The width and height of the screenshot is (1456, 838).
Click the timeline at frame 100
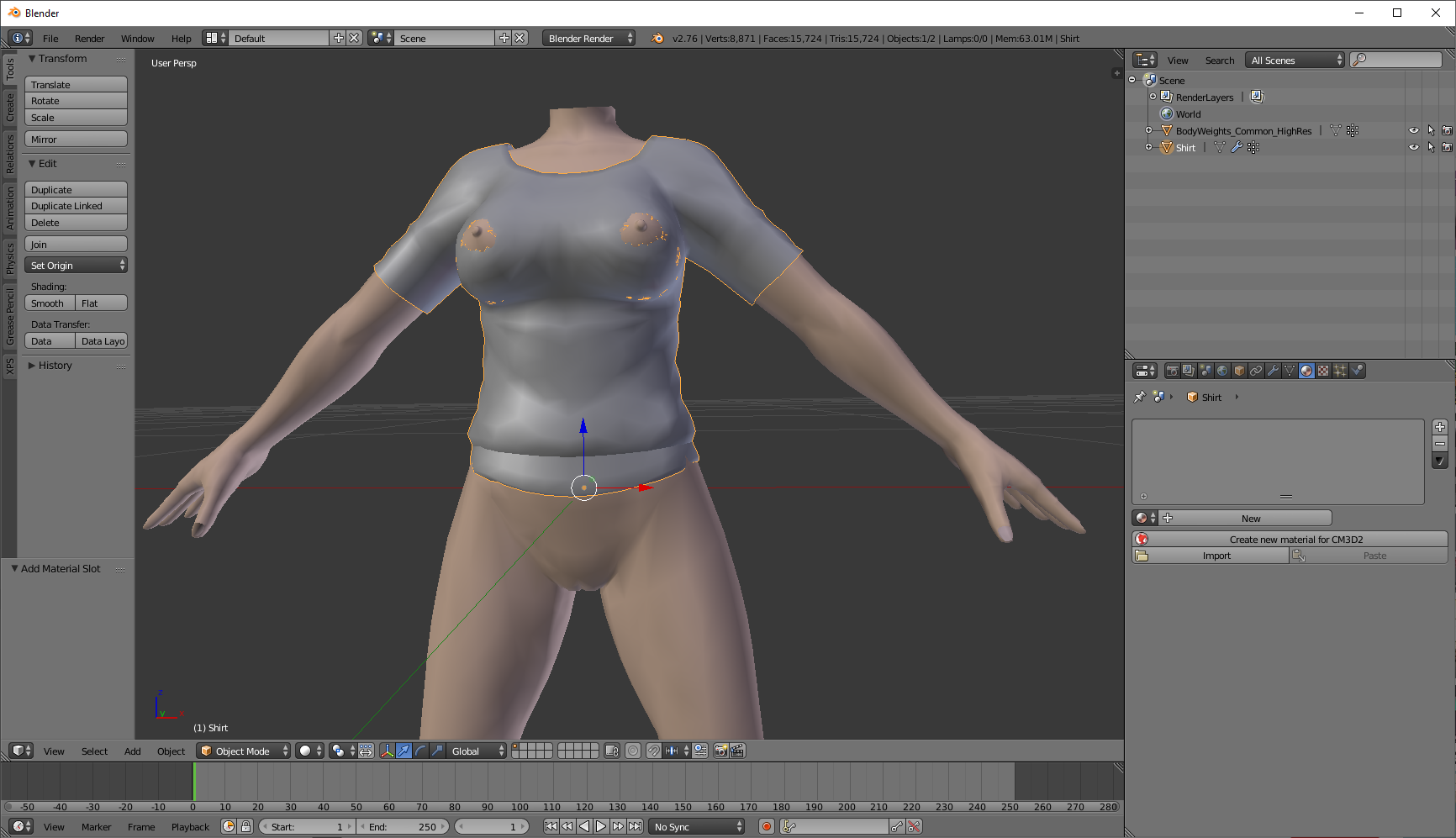point(520,782)
